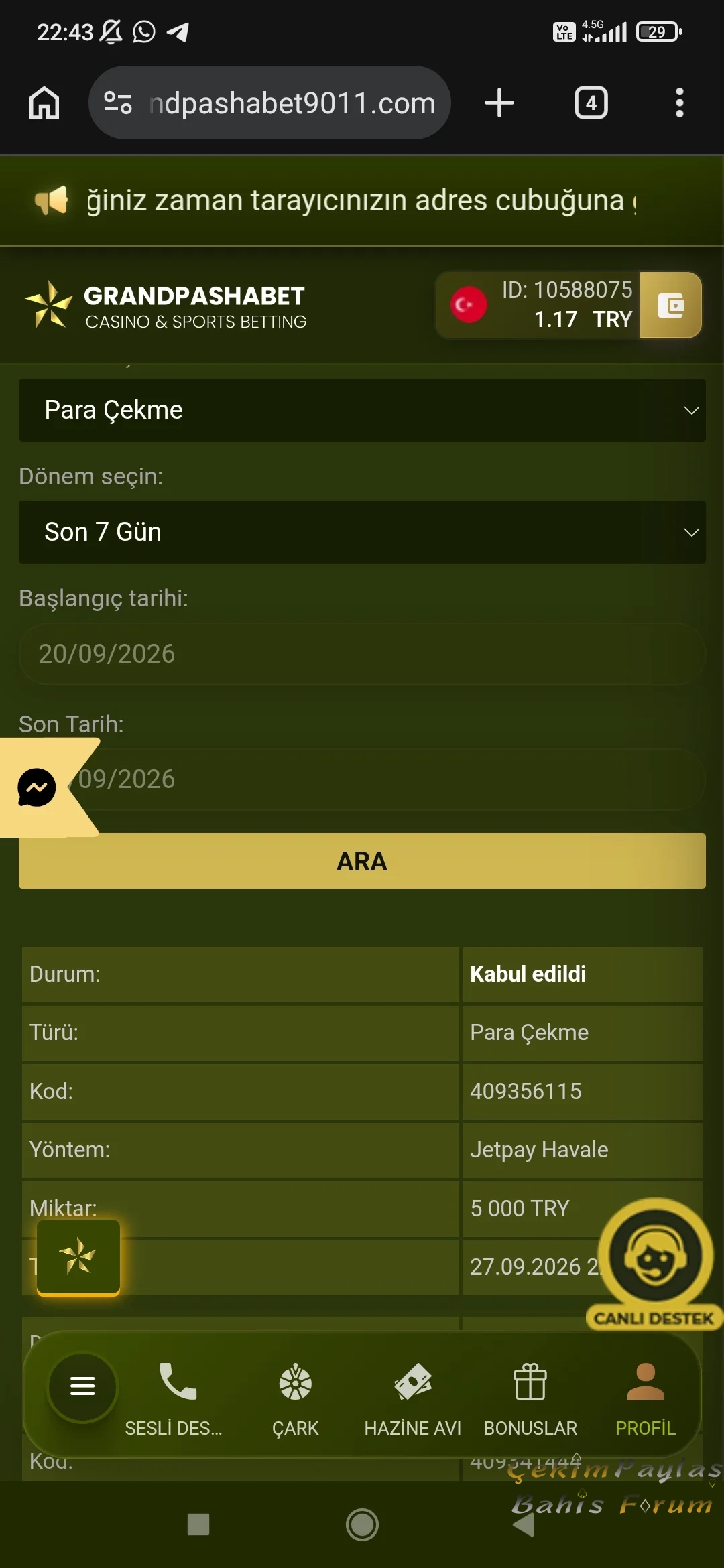Tap the Canlı Destek support avatar
The height and width of the screenshot is (1568, 724).
tap(655, 1256)
